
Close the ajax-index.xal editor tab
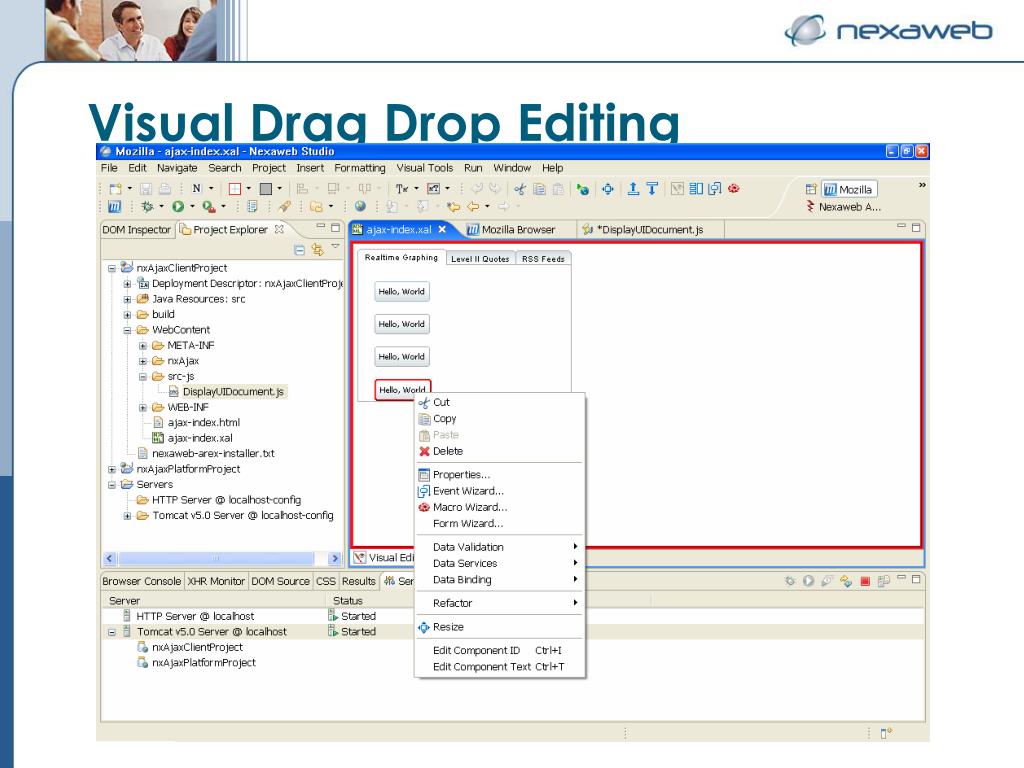pyautogui.click(x=442, y=229)
